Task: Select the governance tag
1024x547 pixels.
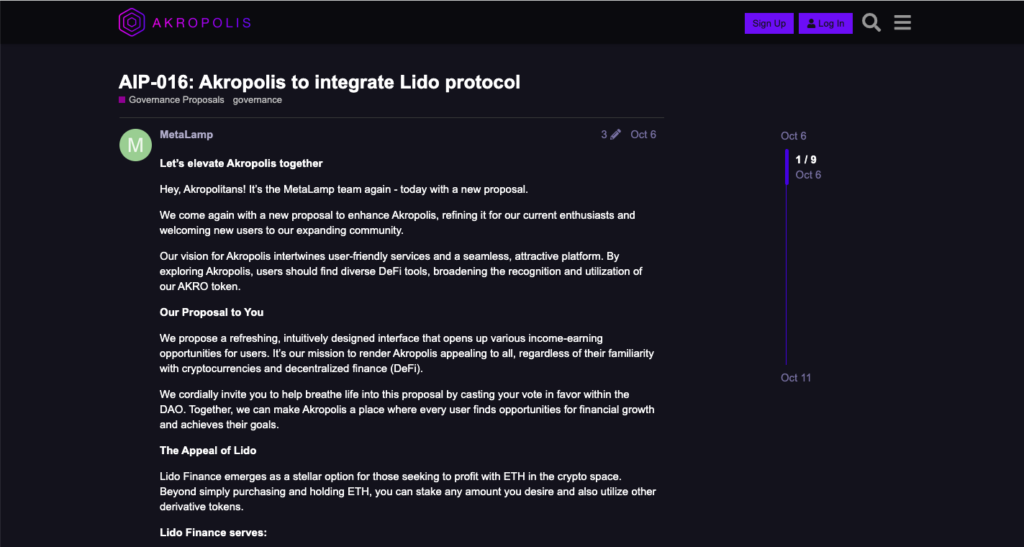Action: [x=258, y=100]
